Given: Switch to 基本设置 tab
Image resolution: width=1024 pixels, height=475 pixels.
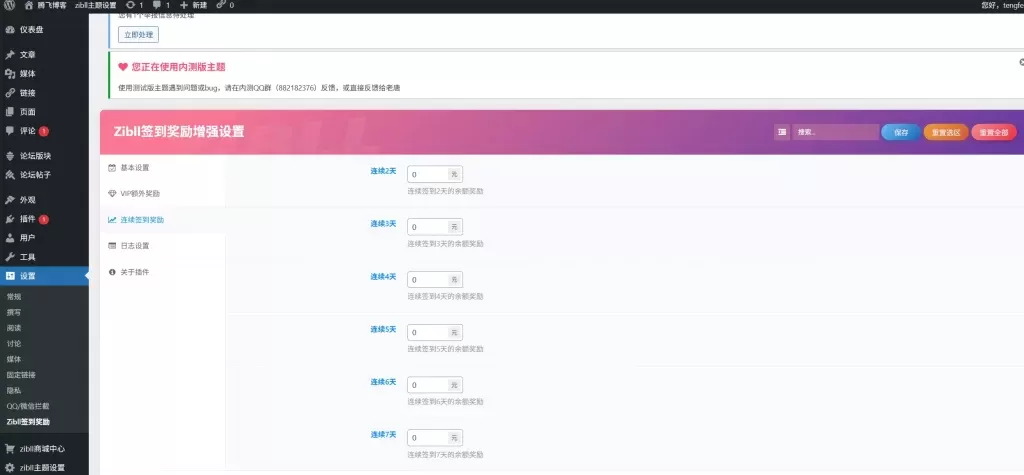Looking at the screenshot, I should pos(134,167).
